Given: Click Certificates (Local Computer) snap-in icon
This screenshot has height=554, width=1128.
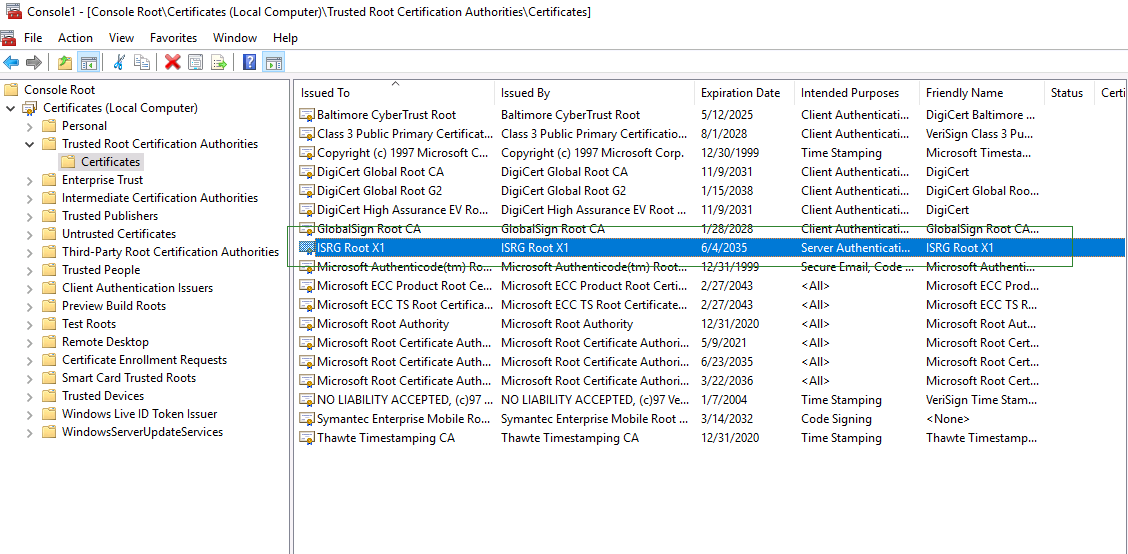Looking at the screenshot, I should [x=30, y=108].
